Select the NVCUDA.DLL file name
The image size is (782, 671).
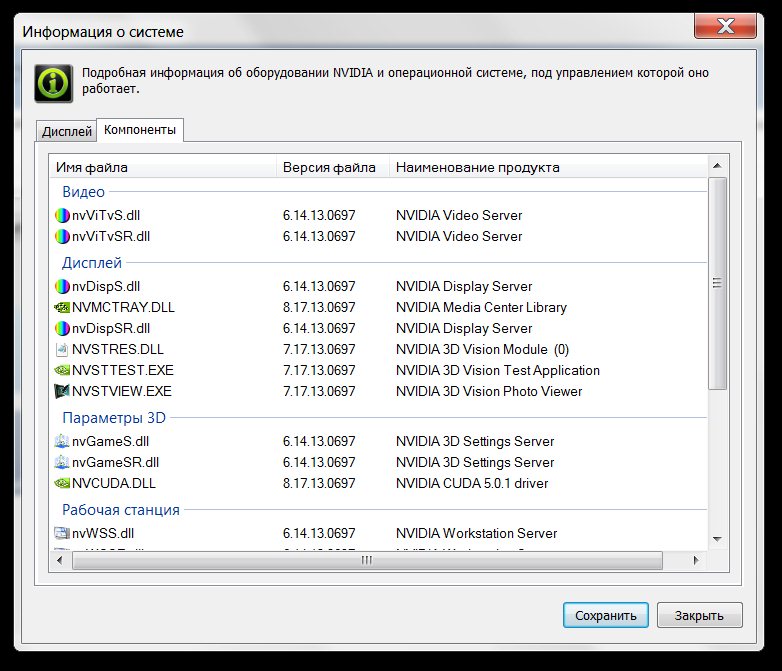click(x=114, y=483)
